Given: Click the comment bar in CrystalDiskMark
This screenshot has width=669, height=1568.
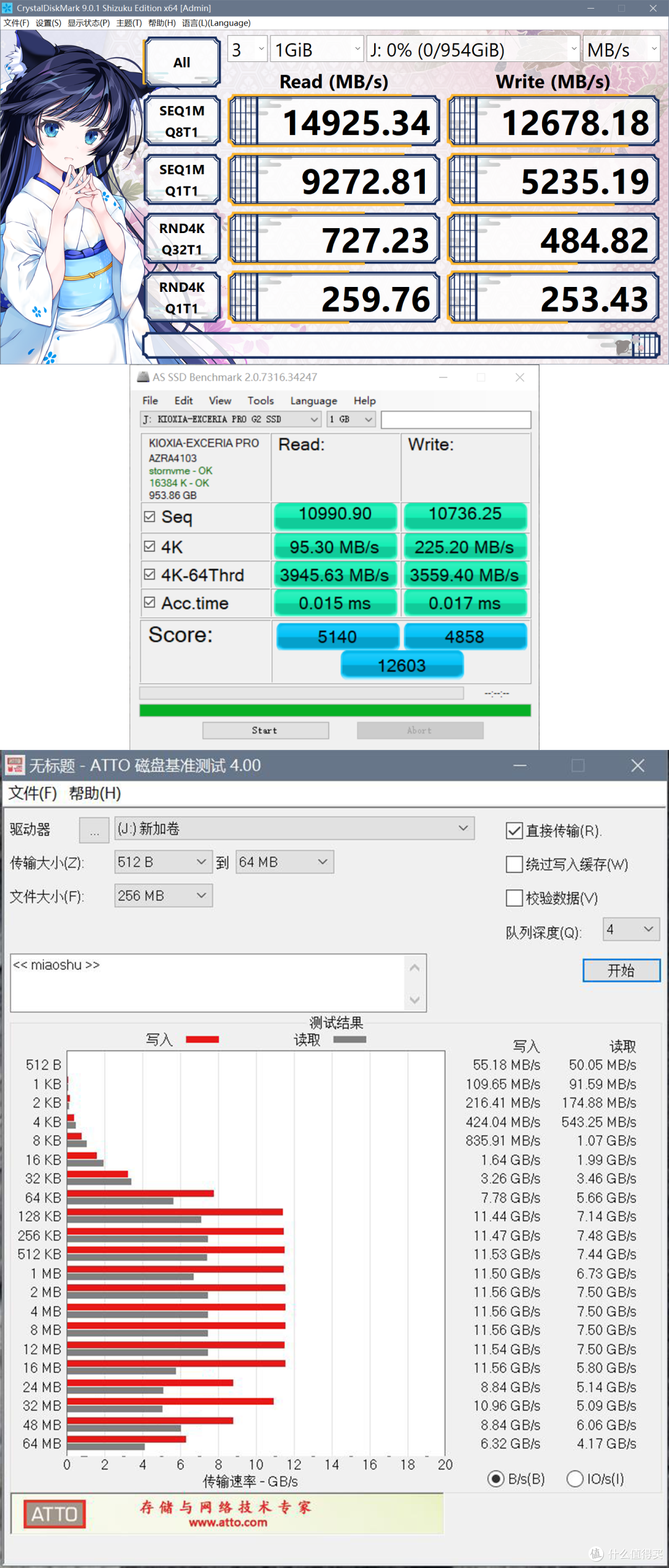Looking at the screenshot, I should 401,345.
